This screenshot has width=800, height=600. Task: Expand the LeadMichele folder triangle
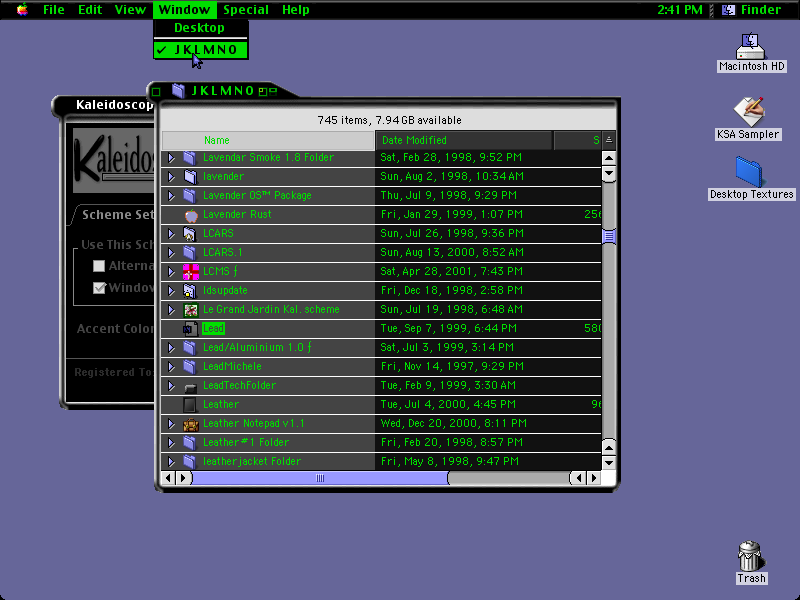click(x=171, y=366)
